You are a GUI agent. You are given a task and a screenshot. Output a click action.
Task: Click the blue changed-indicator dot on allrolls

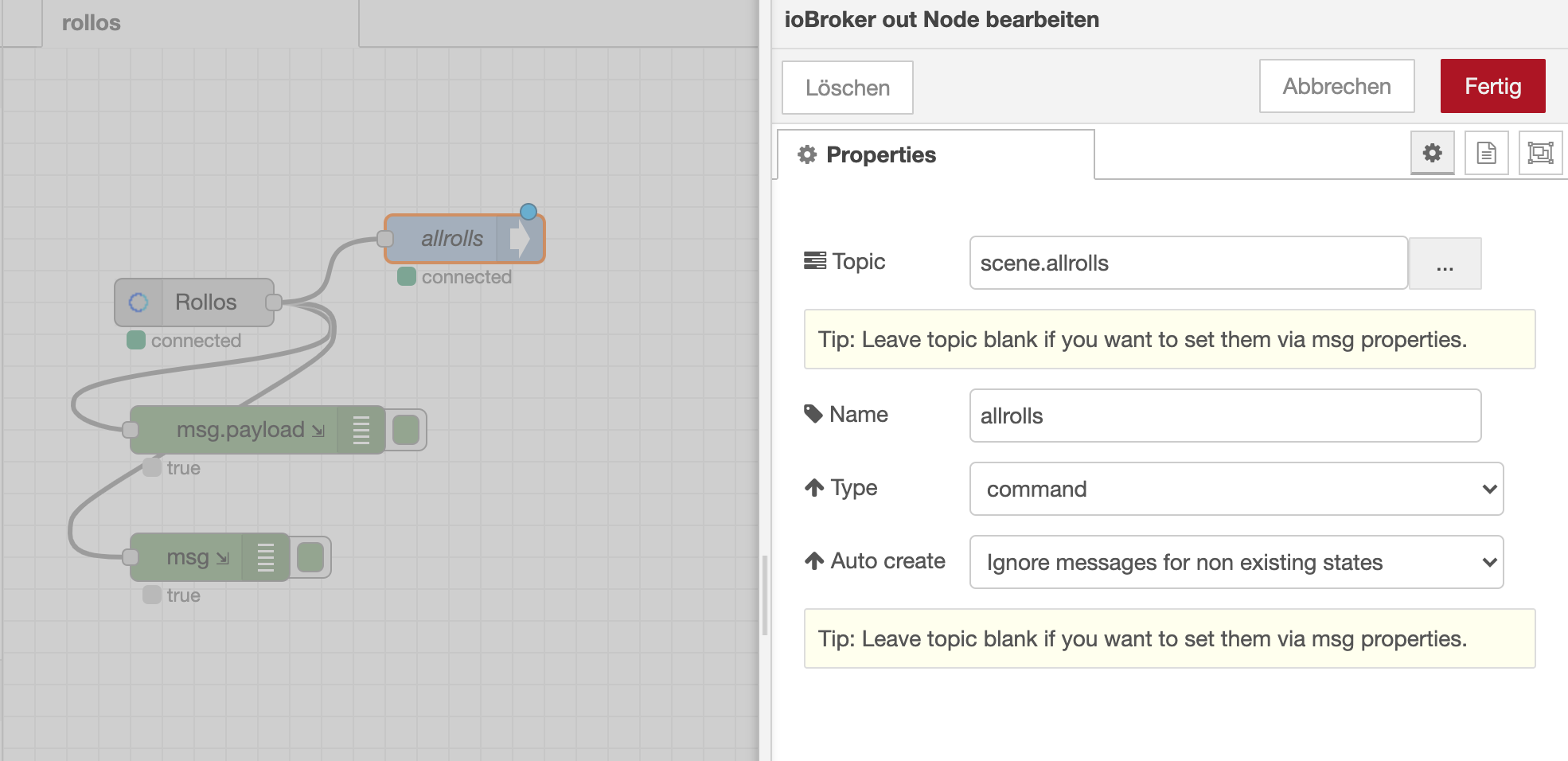(529, 212)
